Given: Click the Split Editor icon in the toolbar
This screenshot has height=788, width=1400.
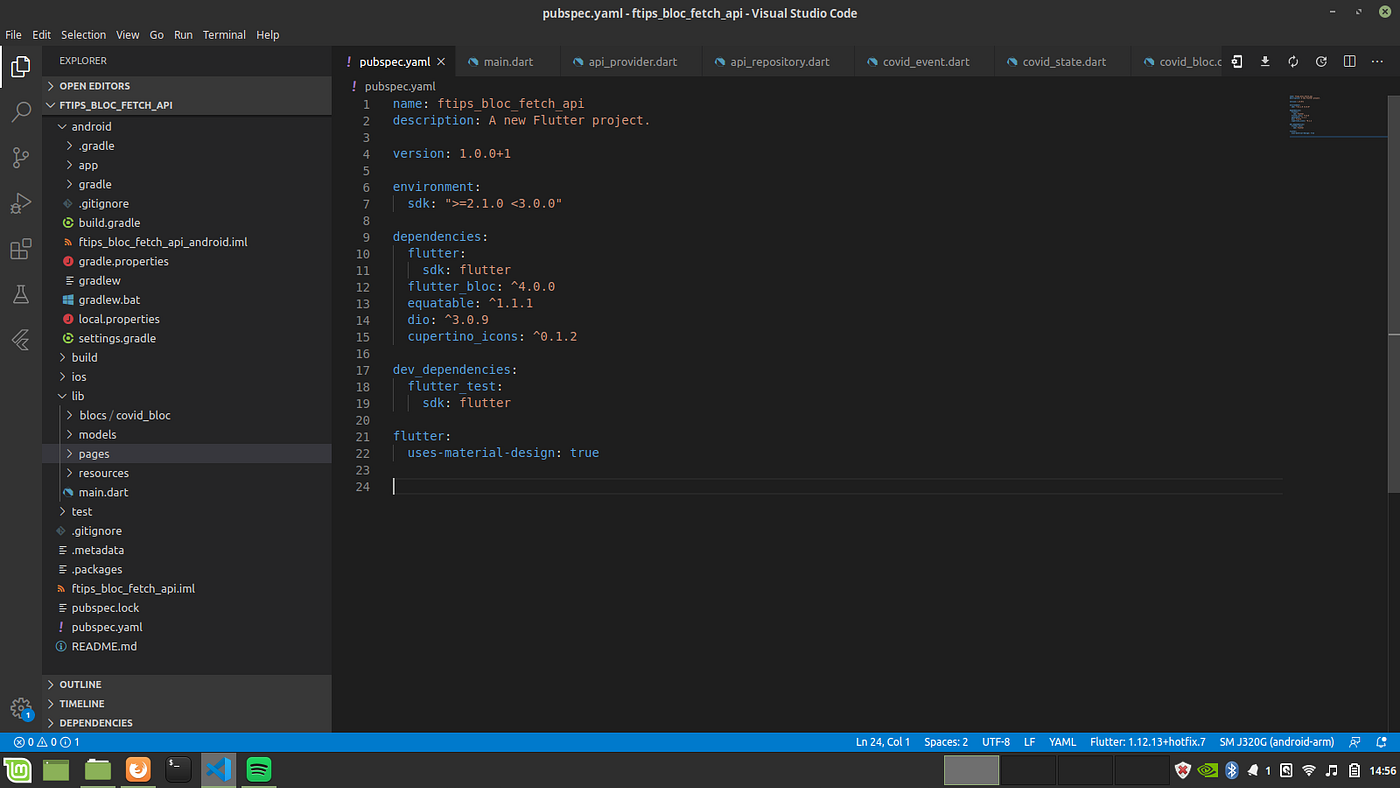Looking at the screenshot, I should tap(1349, 61).
